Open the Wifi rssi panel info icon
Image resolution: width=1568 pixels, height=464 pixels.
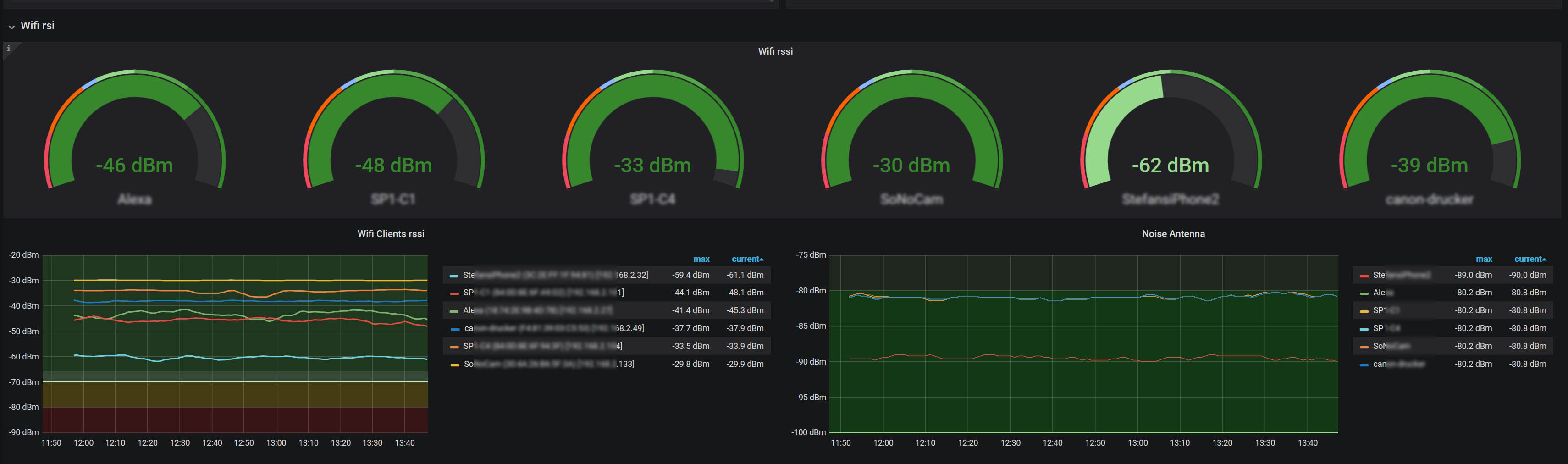click(9, 48)
